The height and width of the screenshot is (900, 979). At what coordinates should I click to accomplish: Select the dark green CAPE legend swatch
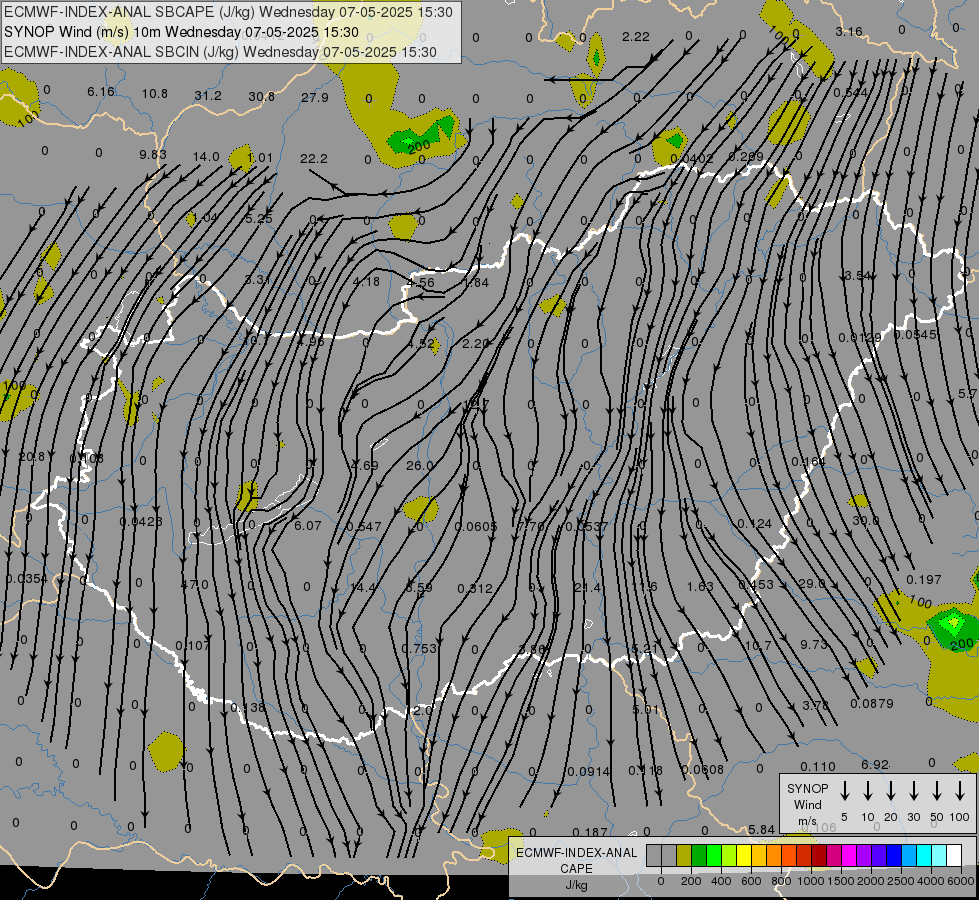point(699,856)
